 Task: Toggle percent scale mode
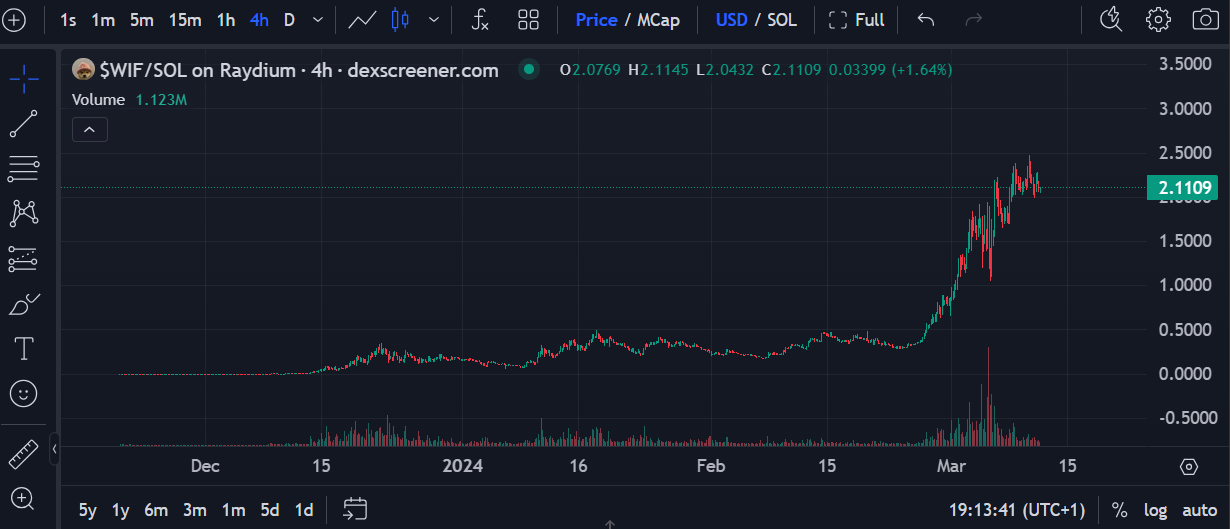pyautogui.click(x=1119, y=510)
